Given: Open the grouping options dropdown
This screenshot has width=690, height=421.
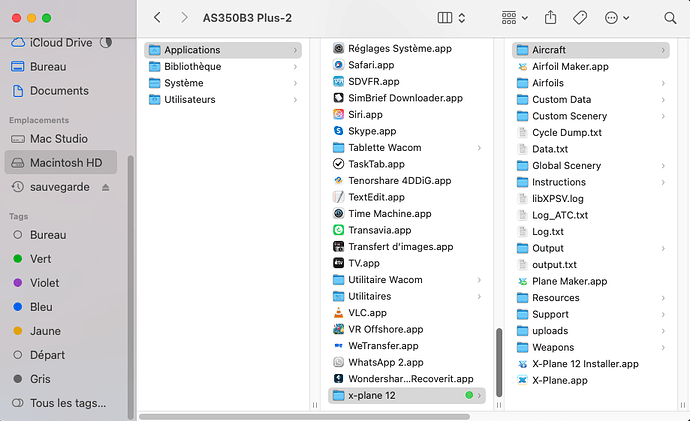Looking at the screenshot, I should [x=514, y=18].
